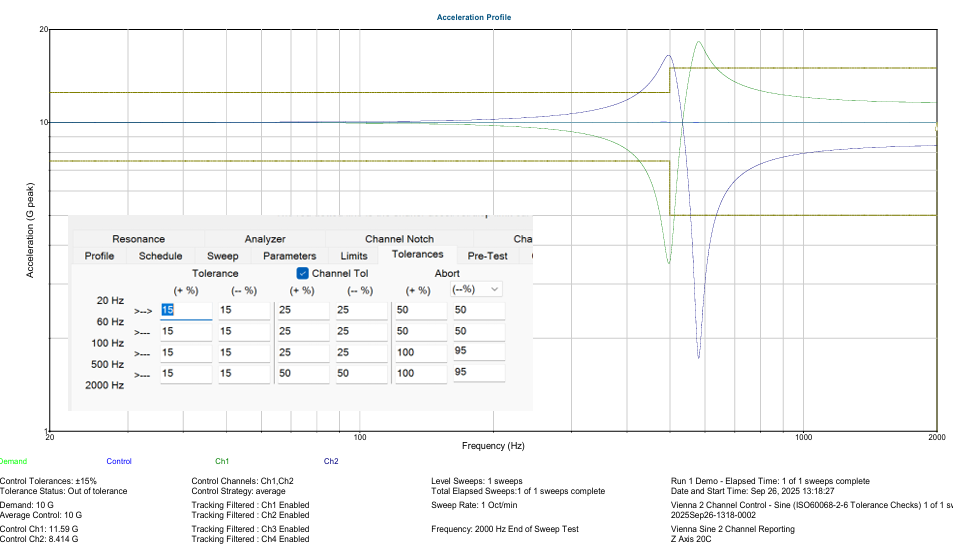Edit Tolerance +% field for 60-100 Hz band

click(186, 331)
